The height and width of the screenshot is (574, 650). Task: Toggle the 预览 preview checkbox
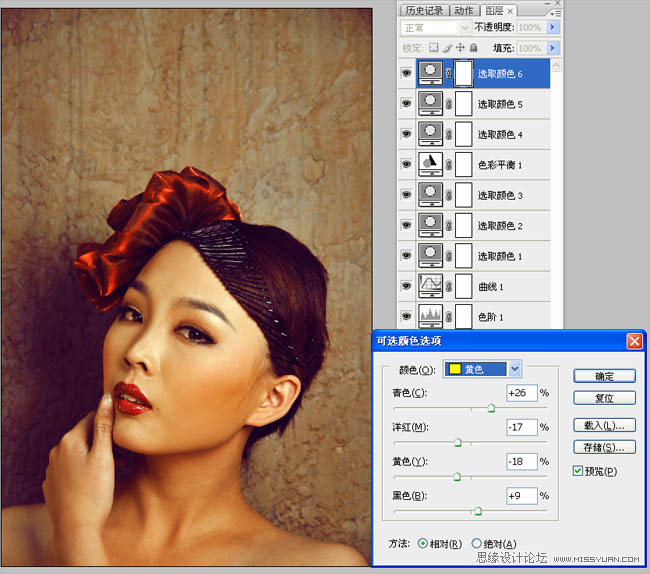579,471
